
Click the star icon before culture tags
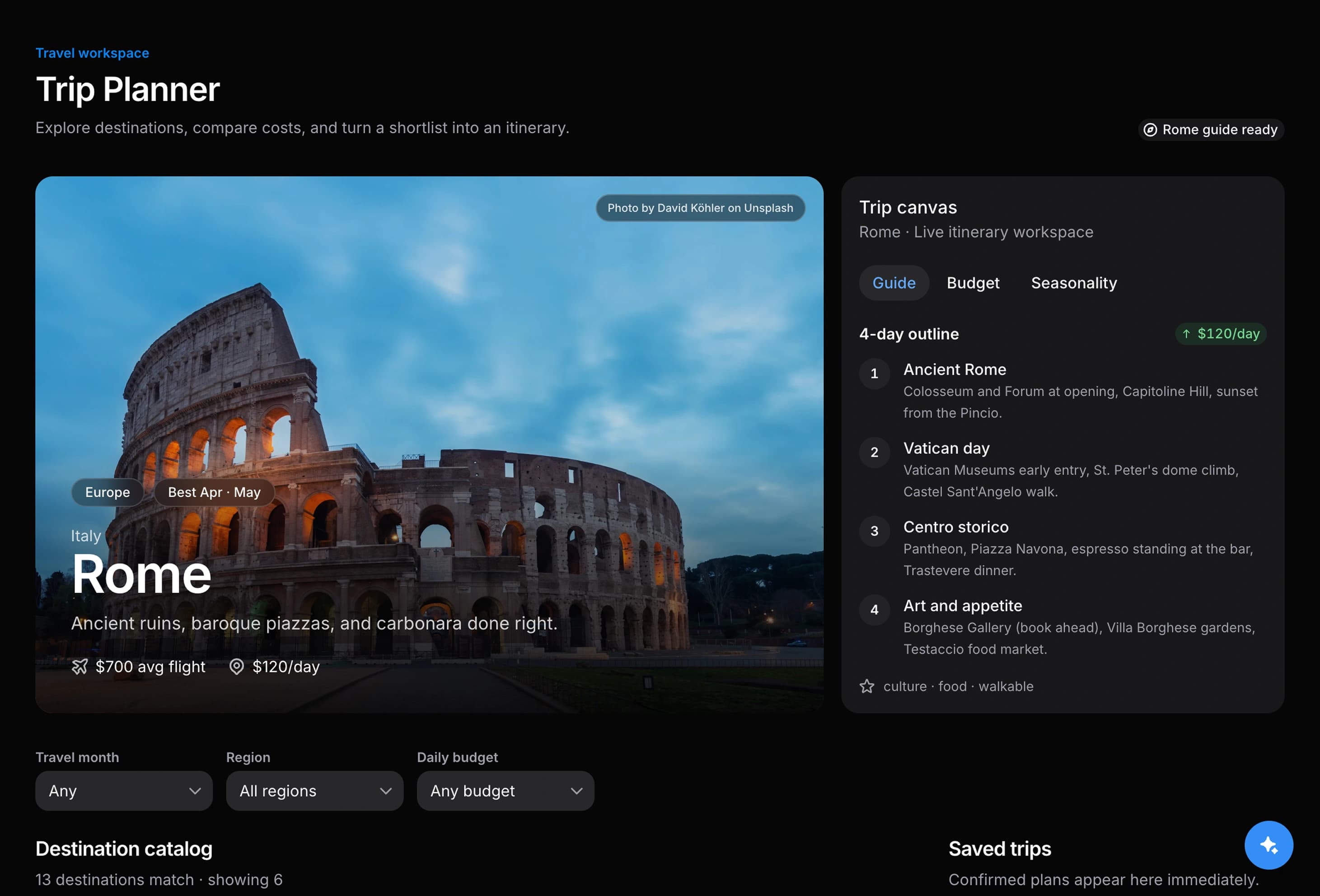click(867, 686)
